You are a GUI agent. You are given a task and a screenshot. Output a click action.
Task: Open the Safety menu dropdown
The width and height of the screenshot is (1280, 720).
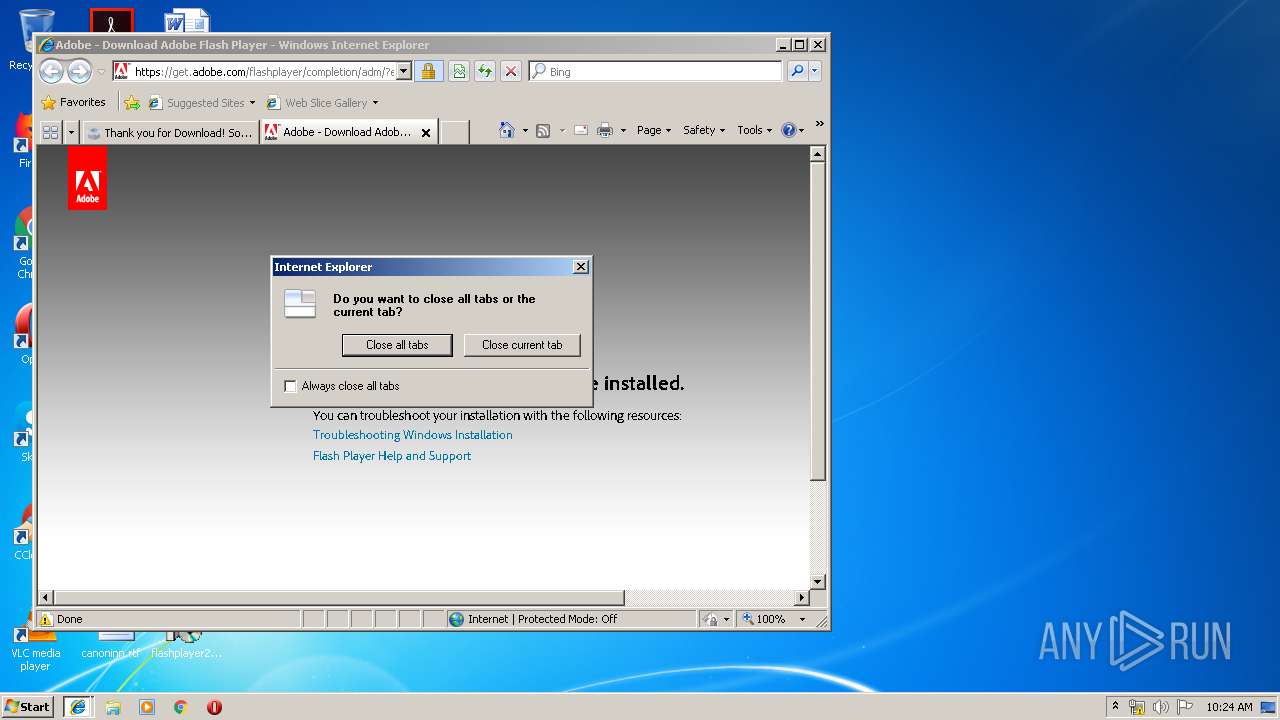704,130
